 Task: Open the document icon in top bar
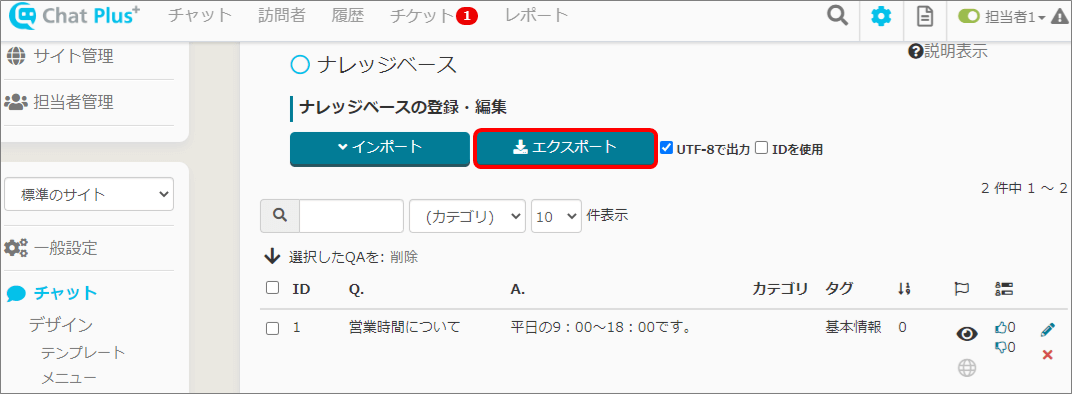click(x=924, y=16)
